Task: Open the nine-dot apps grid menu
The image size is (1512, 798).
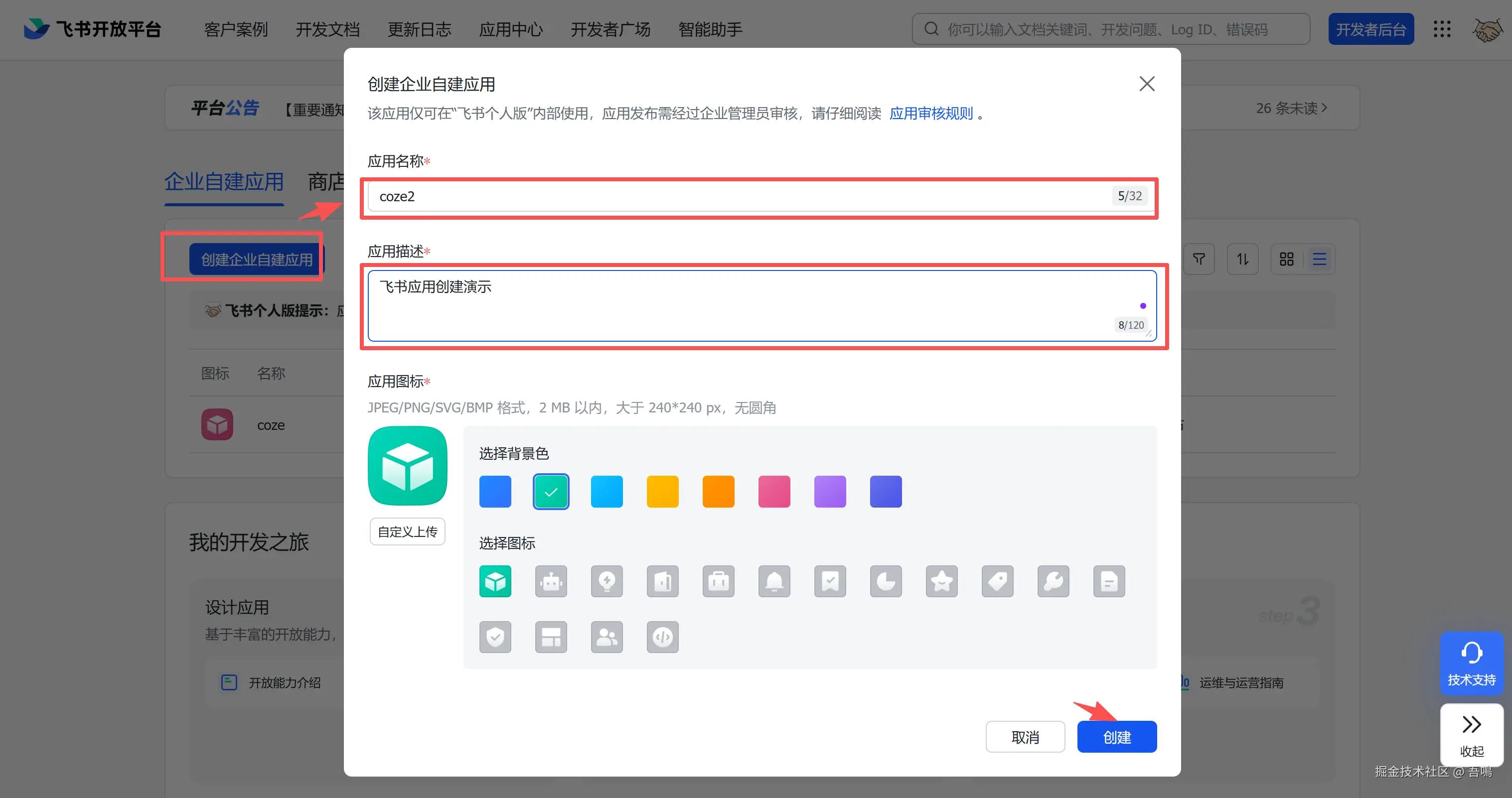Action: click(1442, 29)
